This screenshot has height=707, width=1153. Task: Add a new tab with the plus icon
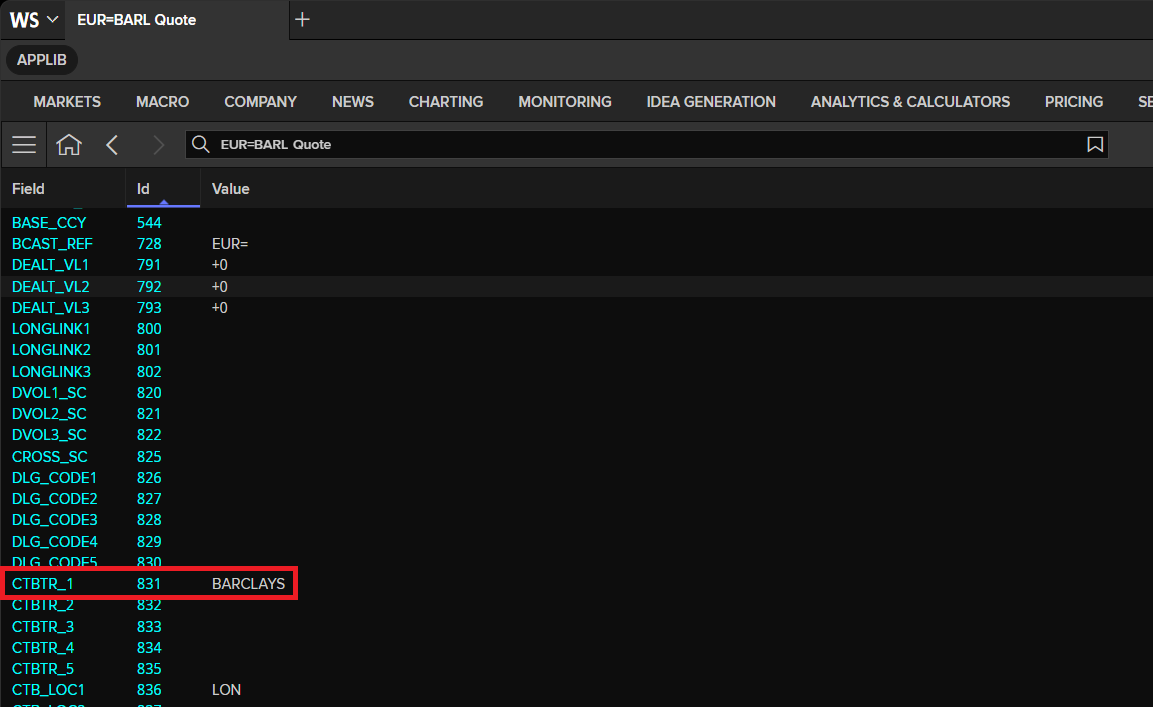click(x=302, y=20)
